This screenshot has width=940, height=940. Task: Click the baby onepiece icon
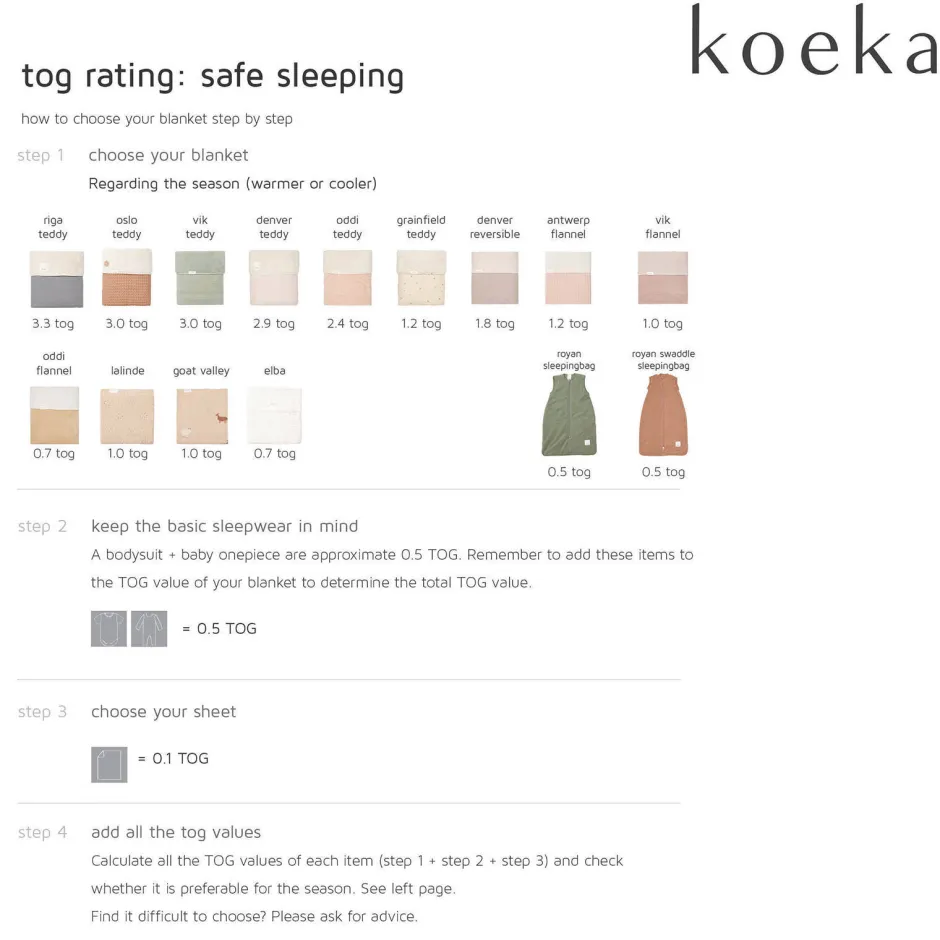[x=149, y=628]
